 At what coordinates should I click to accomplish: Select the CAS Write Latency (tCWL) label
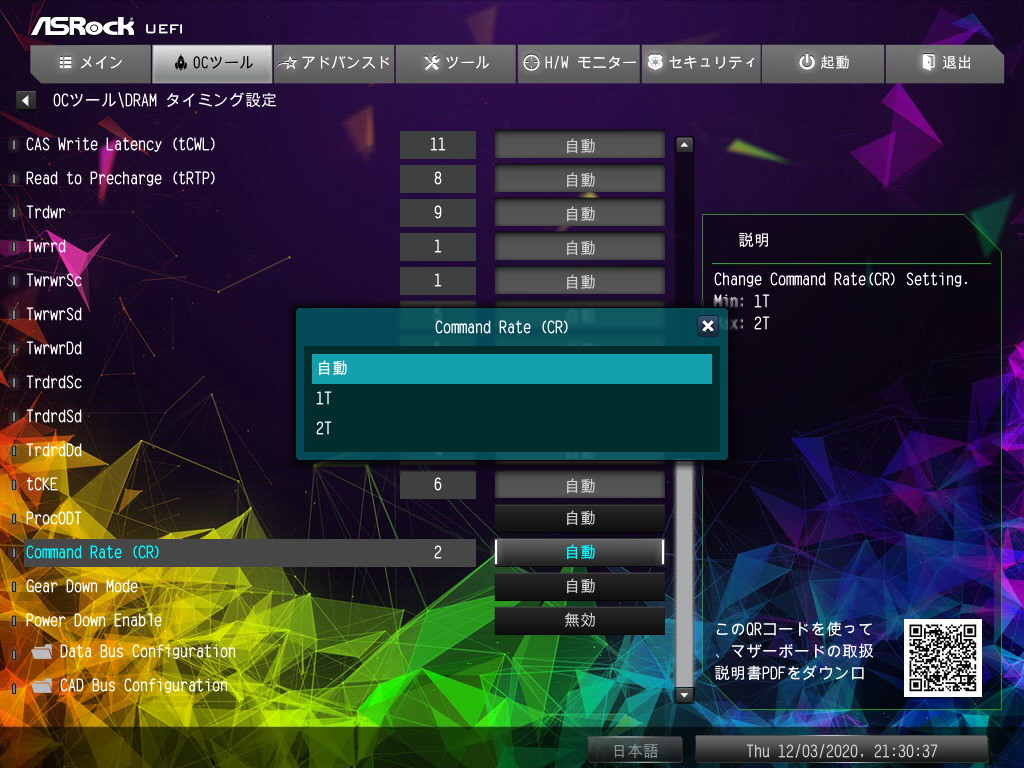click(x=121, y=144)
